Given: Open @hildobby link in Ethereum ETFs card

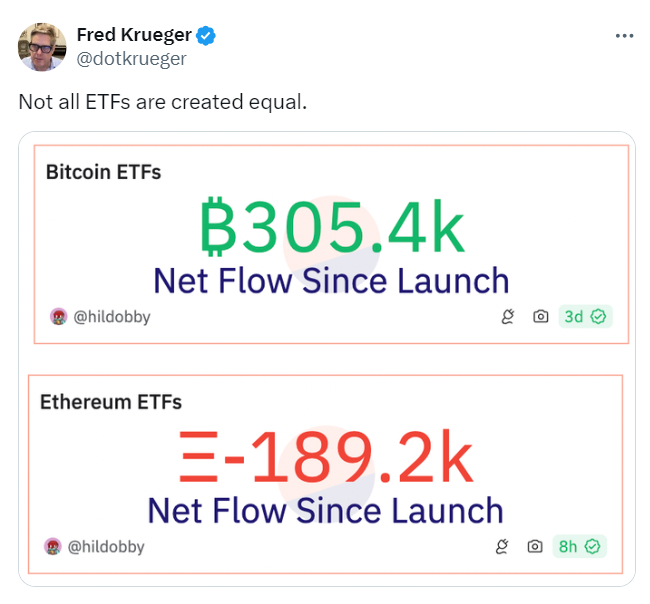Looking at the screenshot, I should pyautogui.click(x=106, y=547).
